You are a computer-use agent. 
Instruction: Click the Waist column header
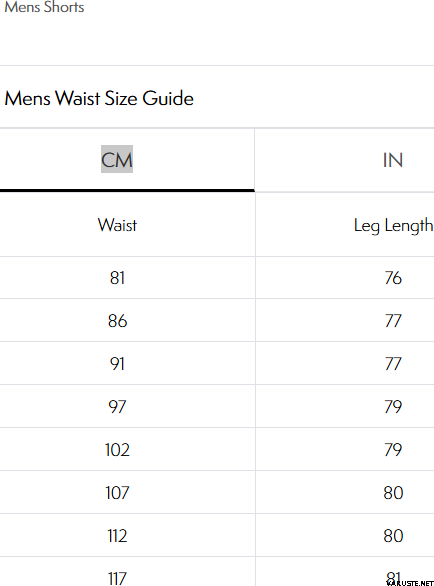click(117, 225)
